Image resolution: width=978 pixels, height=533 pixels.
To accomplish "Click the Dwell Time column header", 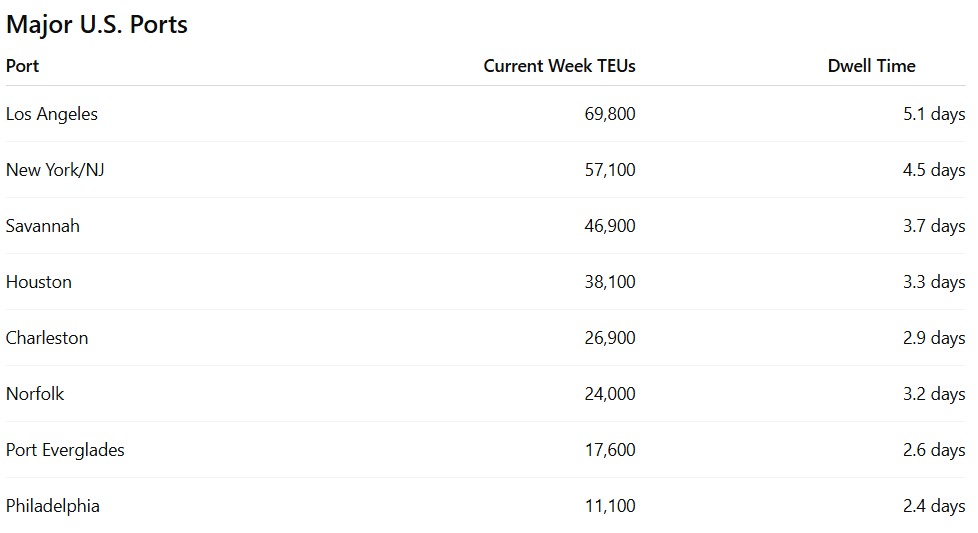I will tap(871, 66).
